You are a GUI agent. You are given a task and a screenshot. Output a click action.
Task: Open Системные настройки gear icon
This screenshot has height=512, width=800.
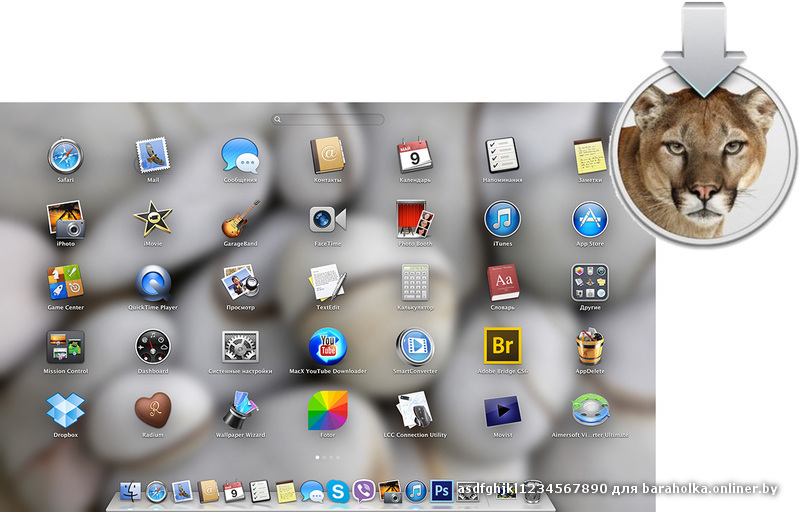click(x=240, y=347)
